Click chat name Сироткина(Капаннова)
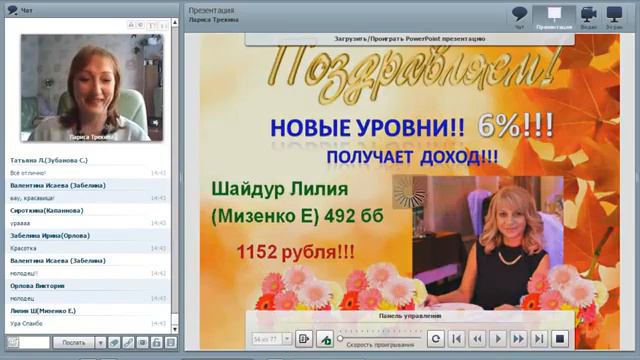Image resolution: width=640 pixels, height=360 pixels. (x=47, y=211)
